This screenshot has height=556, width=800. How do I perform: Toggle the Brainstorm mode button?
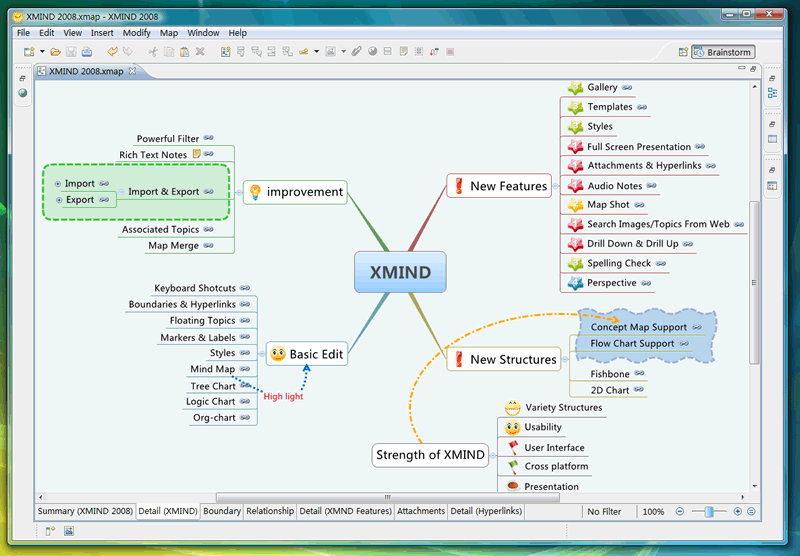[x=723, y=52]
